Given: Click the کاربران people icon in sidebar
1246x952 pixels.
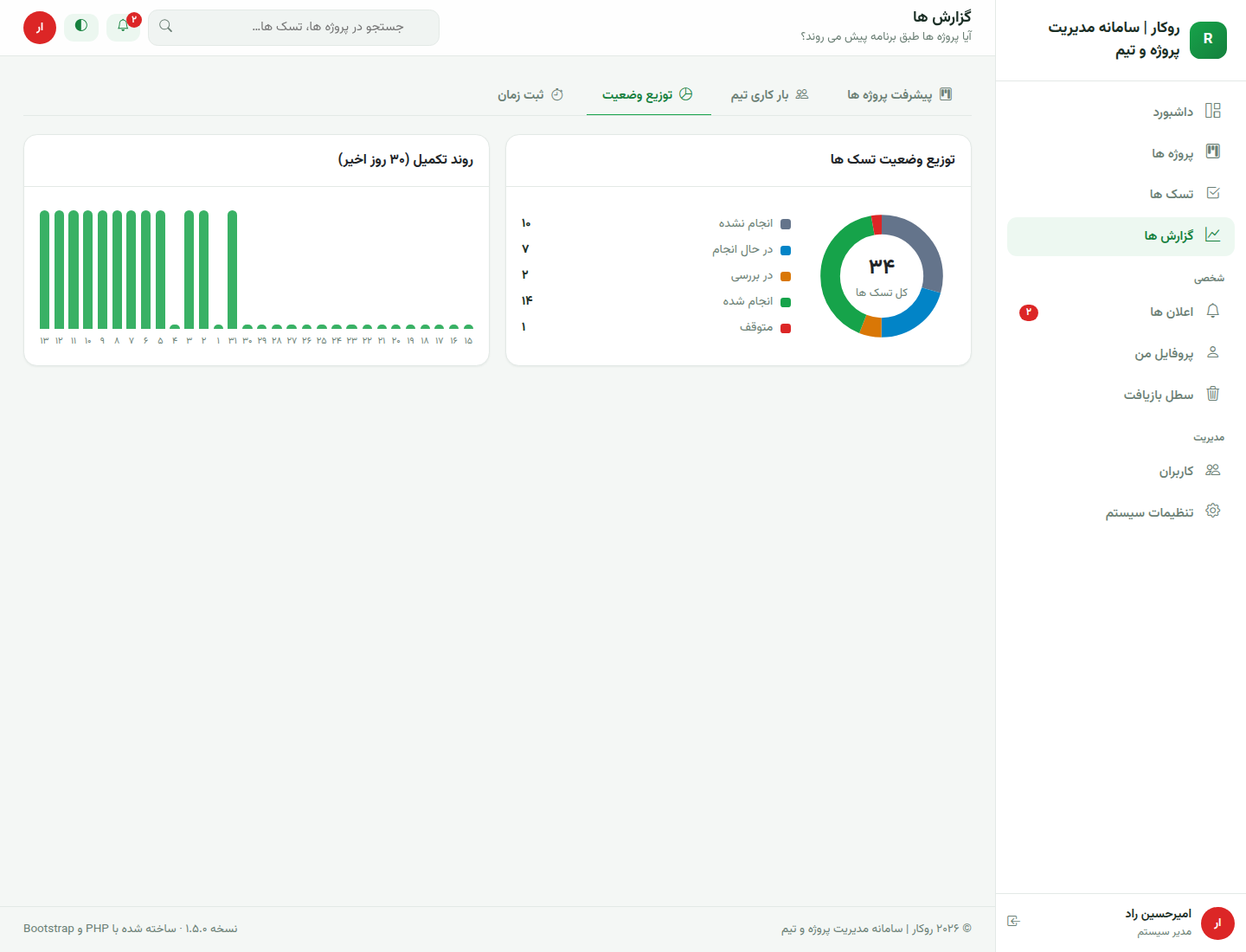Looking at the screenshot, I should pyautogui.click(x=1213, y=470).
